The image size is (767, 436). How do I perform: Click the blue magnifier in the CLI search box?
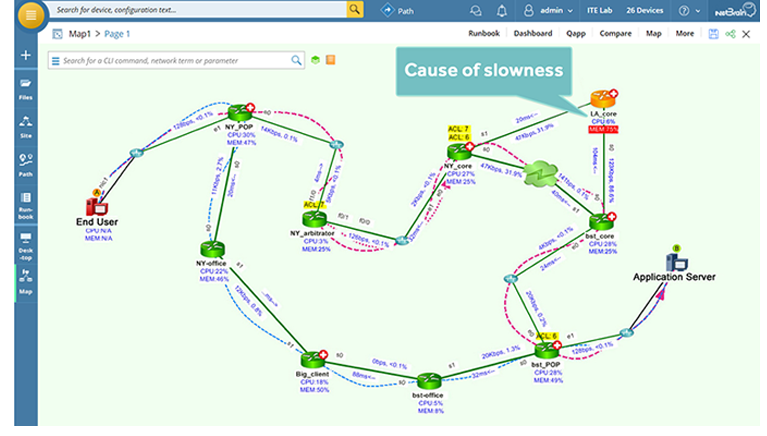pos(296,60)
